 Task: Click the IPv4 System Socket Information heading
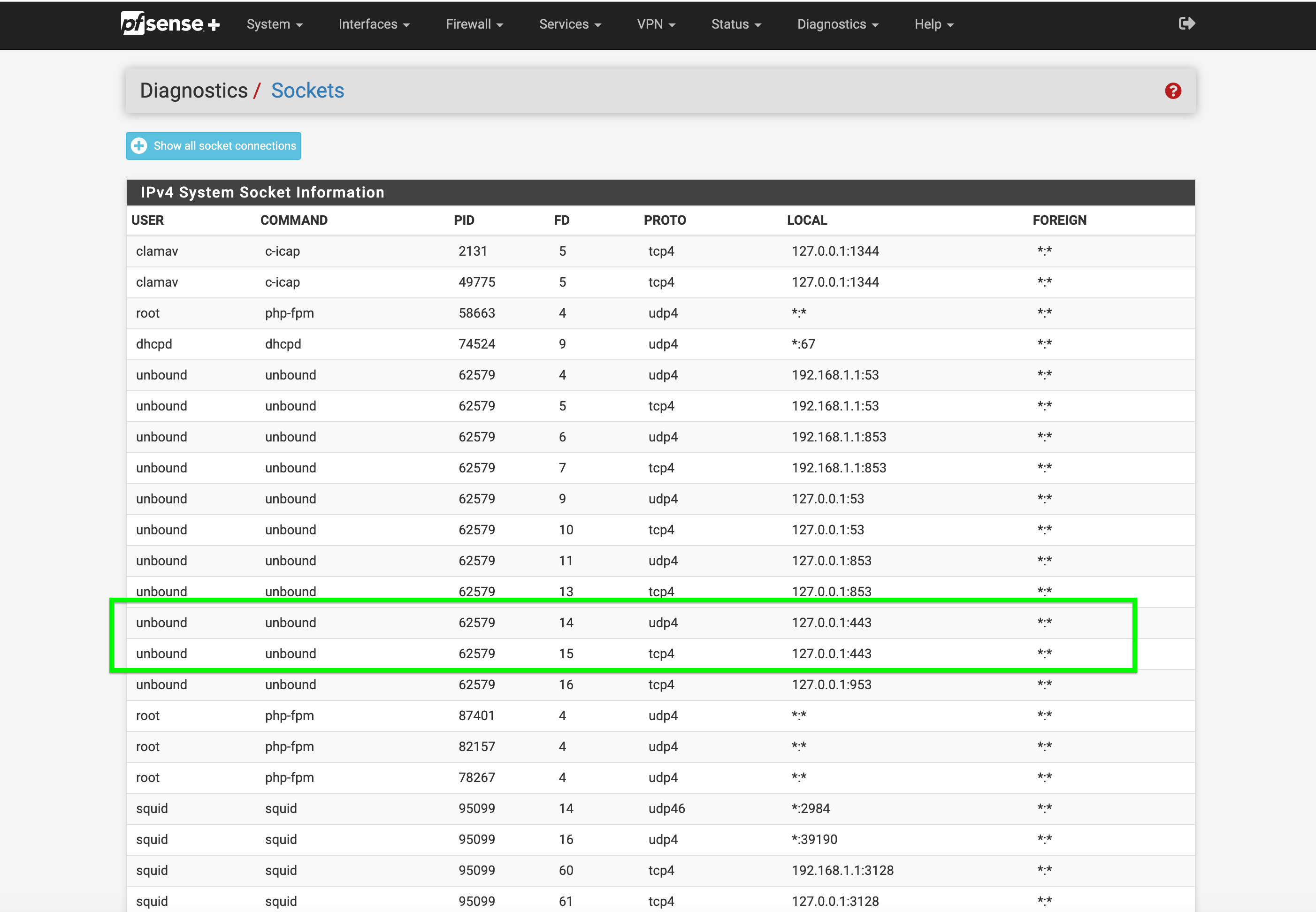click(262, 192)
